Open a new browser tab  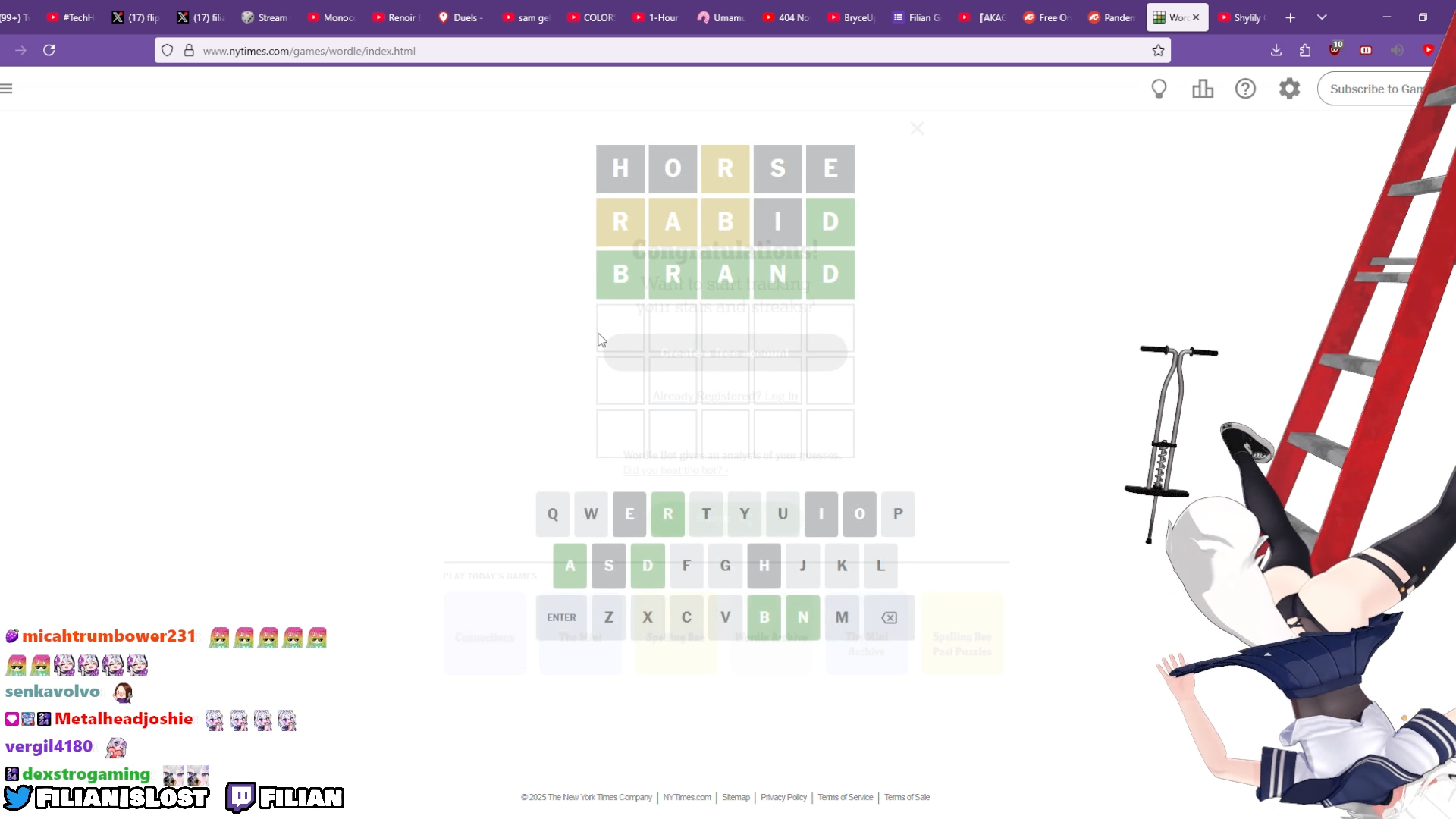1290,17
